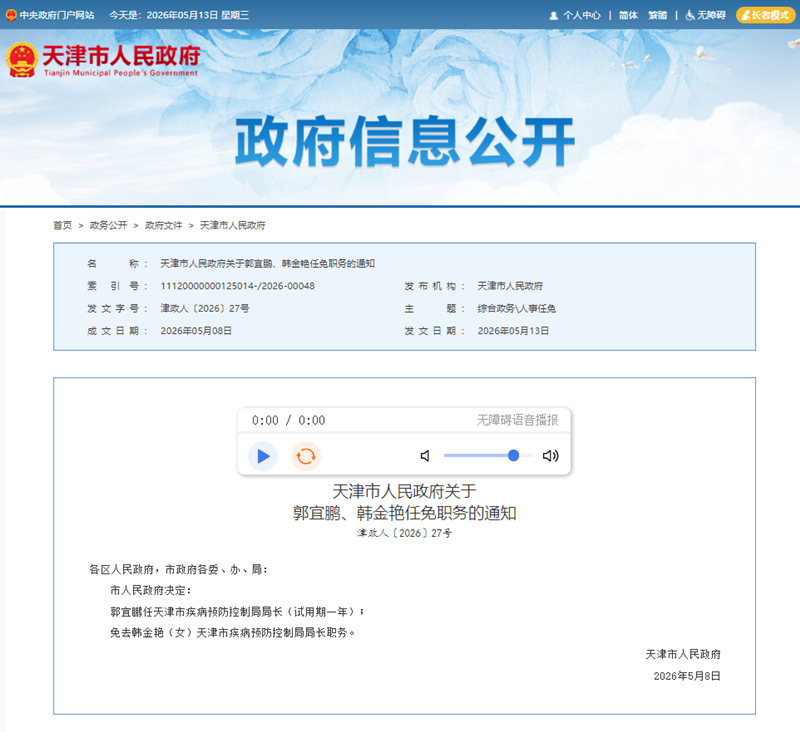The width and height of the screenshot is (800, 732).
Task: Open 政府文件 breadcrumb link
Action: (x=163, y=225)
